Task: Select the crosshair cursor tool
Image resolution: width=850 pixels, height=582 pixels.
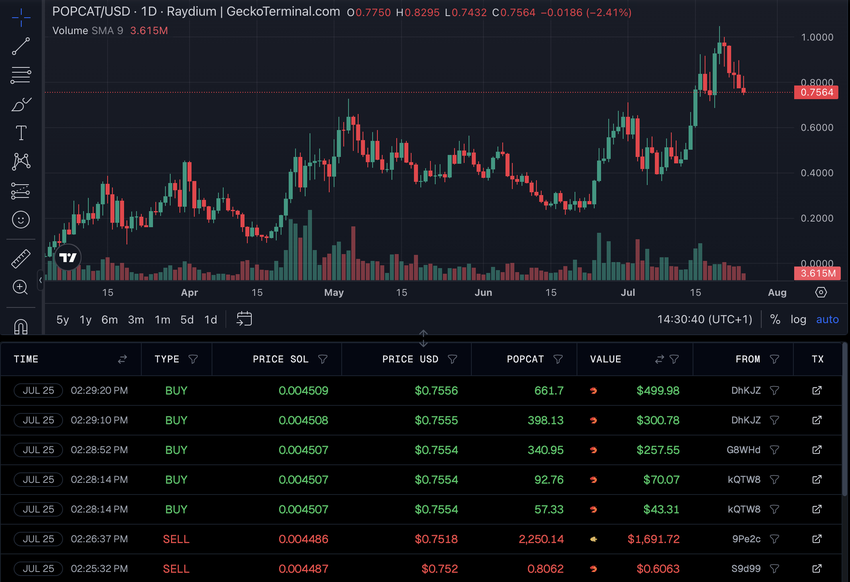Action: 21,17
